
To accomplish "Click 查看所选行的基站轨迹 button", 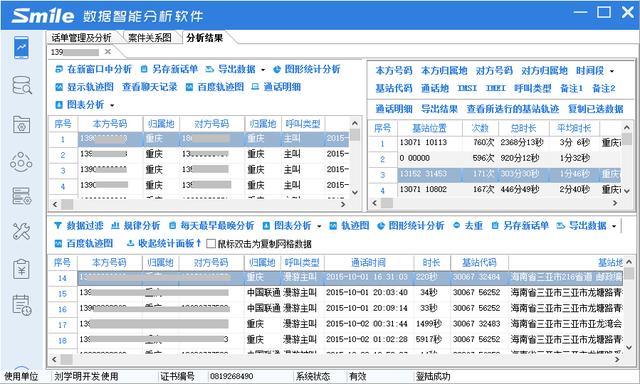I will [x=513, y=109].
